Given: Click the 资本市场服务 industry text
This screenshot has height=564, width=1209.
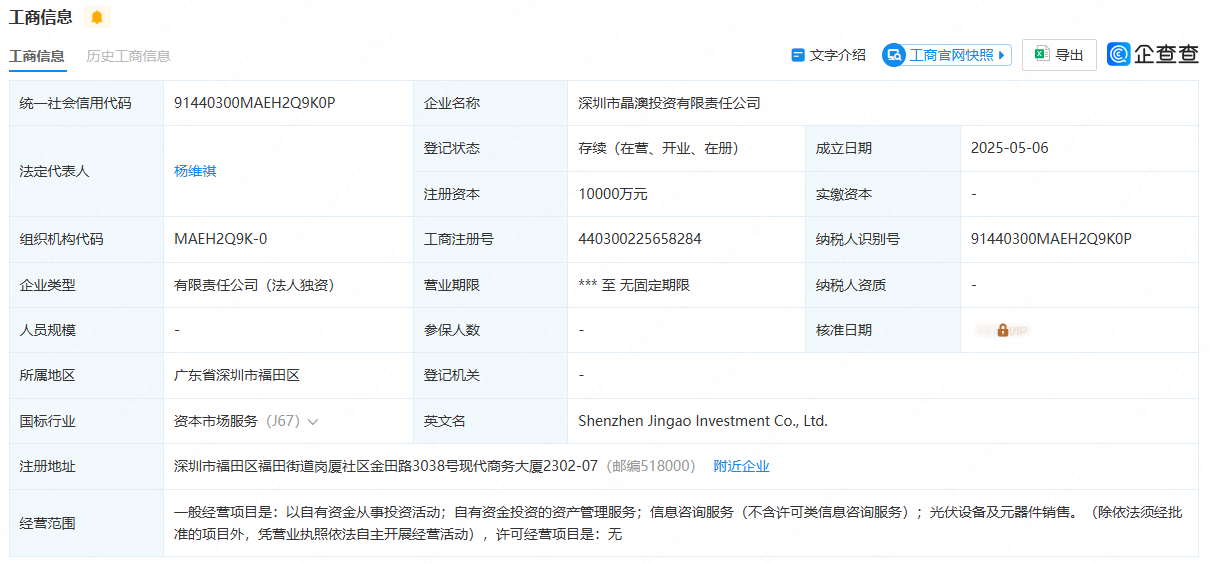Looking at the screenshot, I should point(216,421).
